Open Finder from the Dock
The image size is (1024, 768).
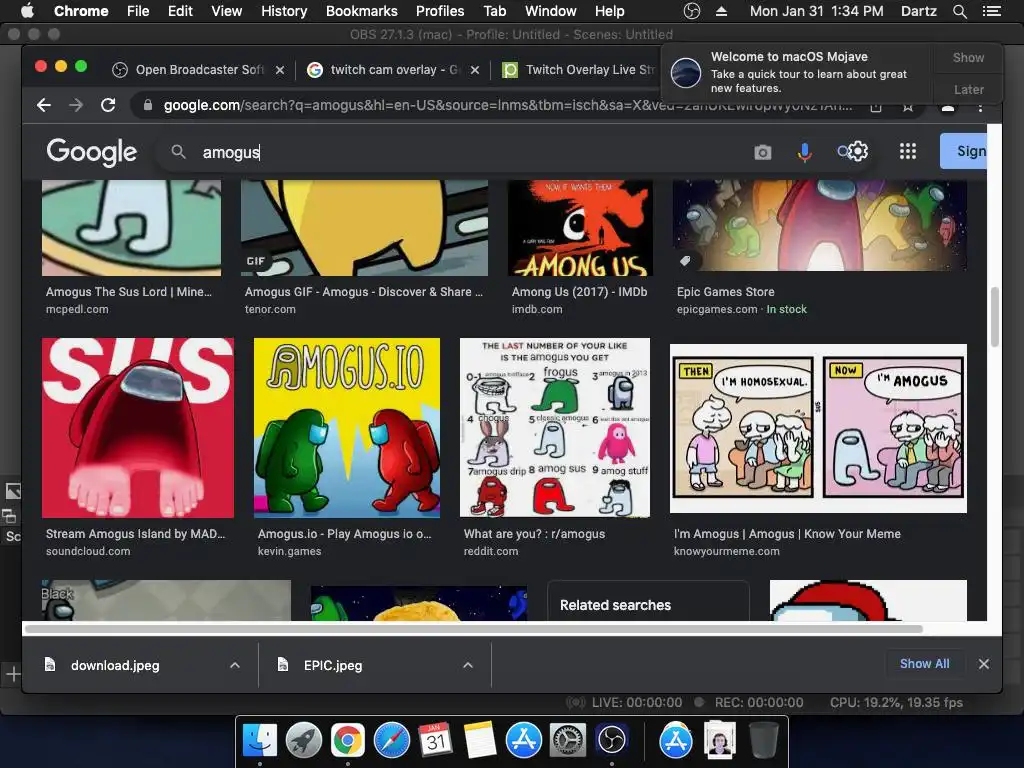pos(260,741)
